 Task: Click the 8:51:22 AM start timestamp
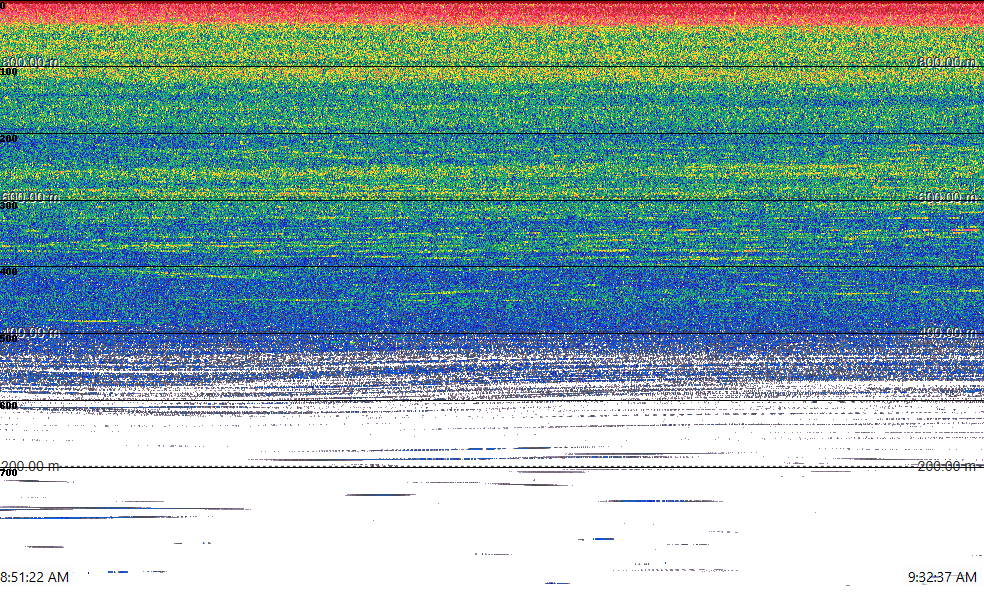point(35,577)
